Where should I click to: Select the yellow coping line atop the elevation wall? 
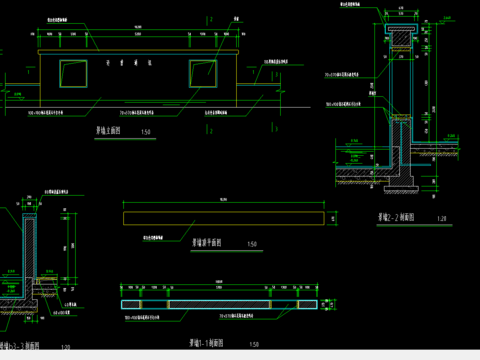point(138,52)
